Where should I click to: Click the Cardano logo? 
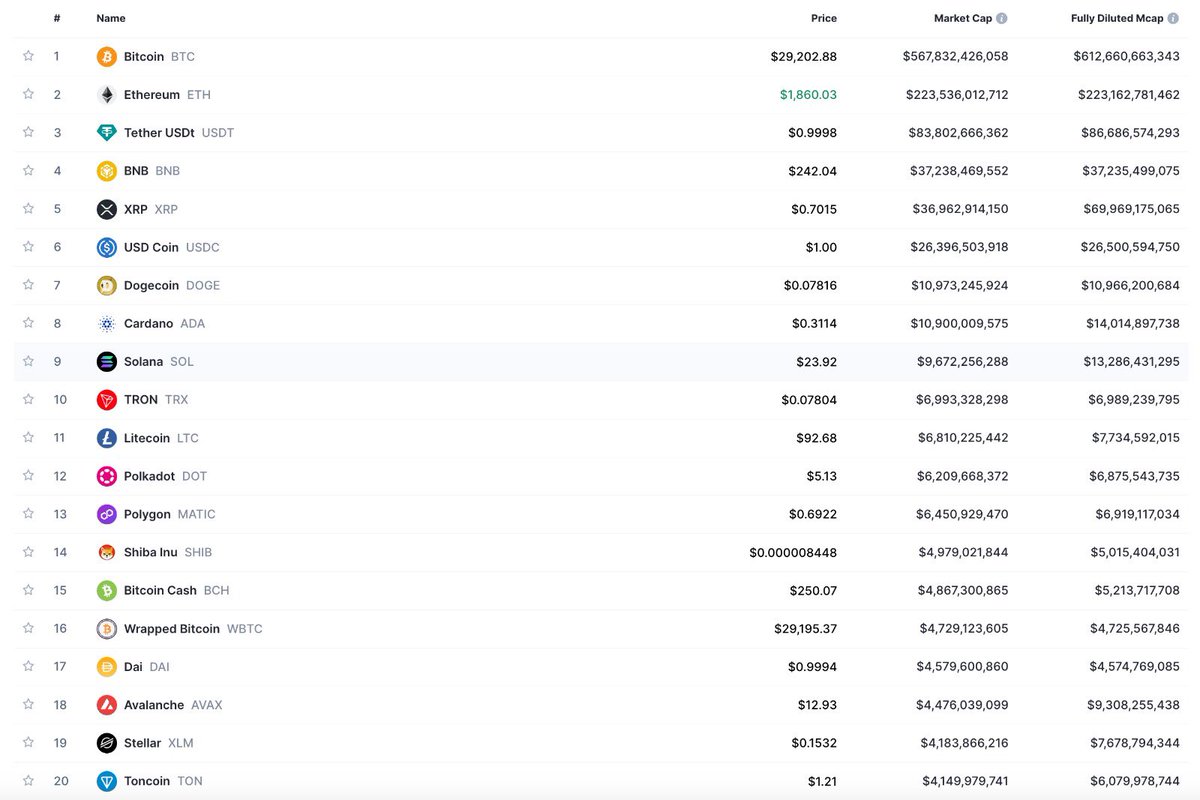107,324
